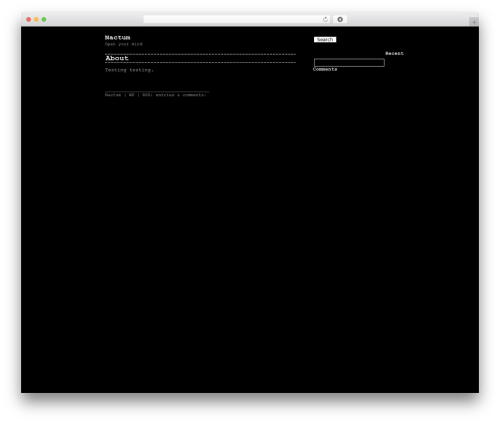Minimize the window with yellow button

(36, 19)
